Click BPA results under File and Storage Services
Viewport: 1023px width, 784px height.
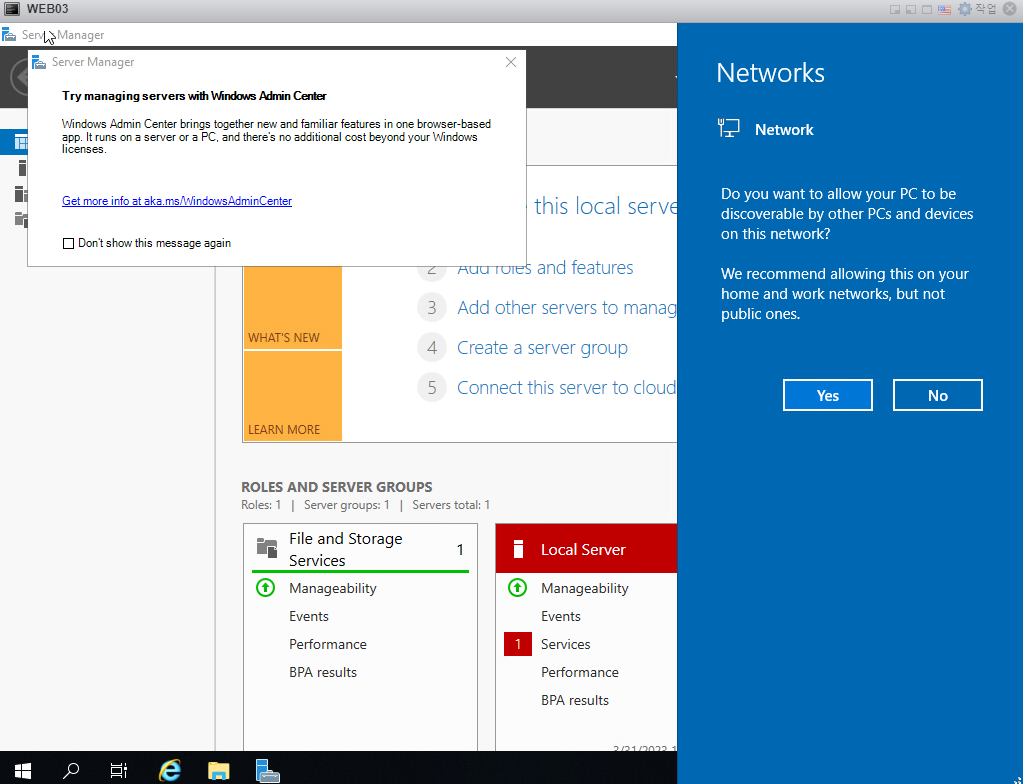click(323, 672)
